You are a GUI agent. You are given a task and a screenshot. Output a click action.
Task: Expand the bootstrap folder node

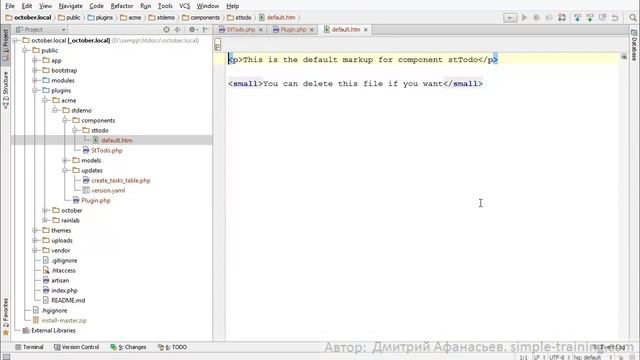[35, 70]
